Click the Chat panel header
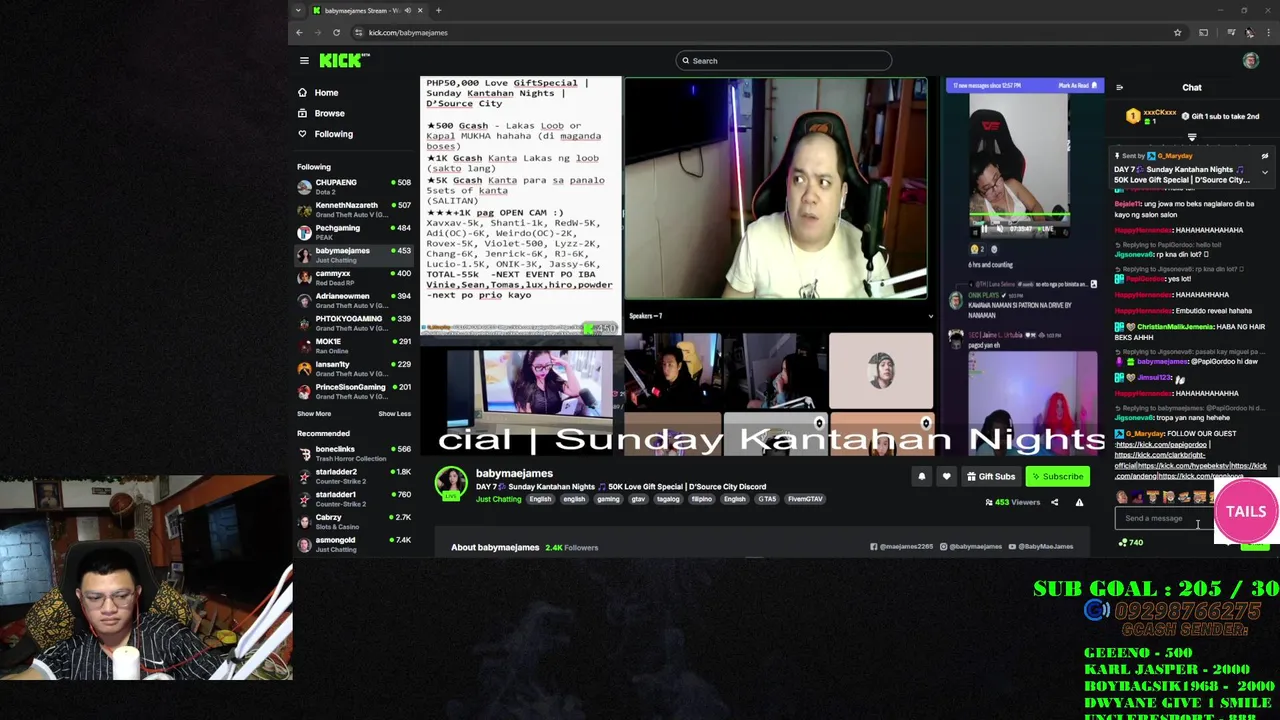The image size is (1280, 720). coord(1192,88)
